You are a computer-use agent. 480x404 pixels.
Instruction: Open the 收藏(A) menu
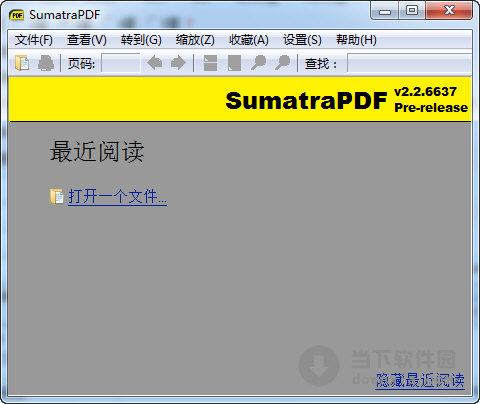[x=249, y=40]
